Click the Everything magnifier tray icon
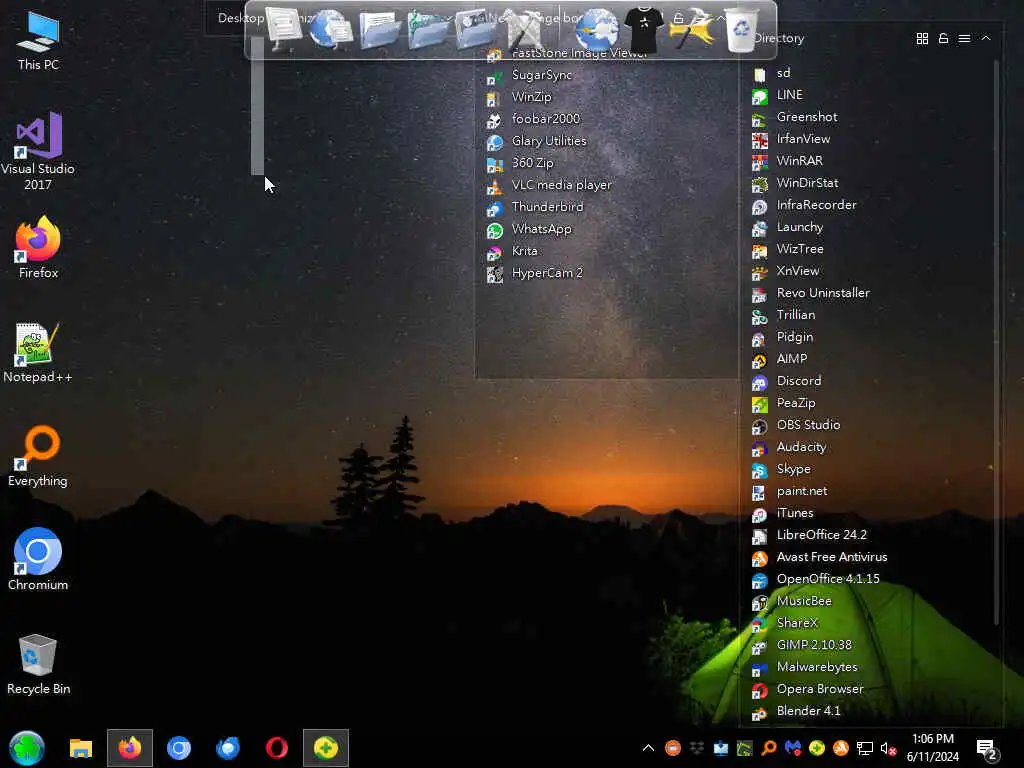Screen dimensions: 1024x768 coord(769,748)
